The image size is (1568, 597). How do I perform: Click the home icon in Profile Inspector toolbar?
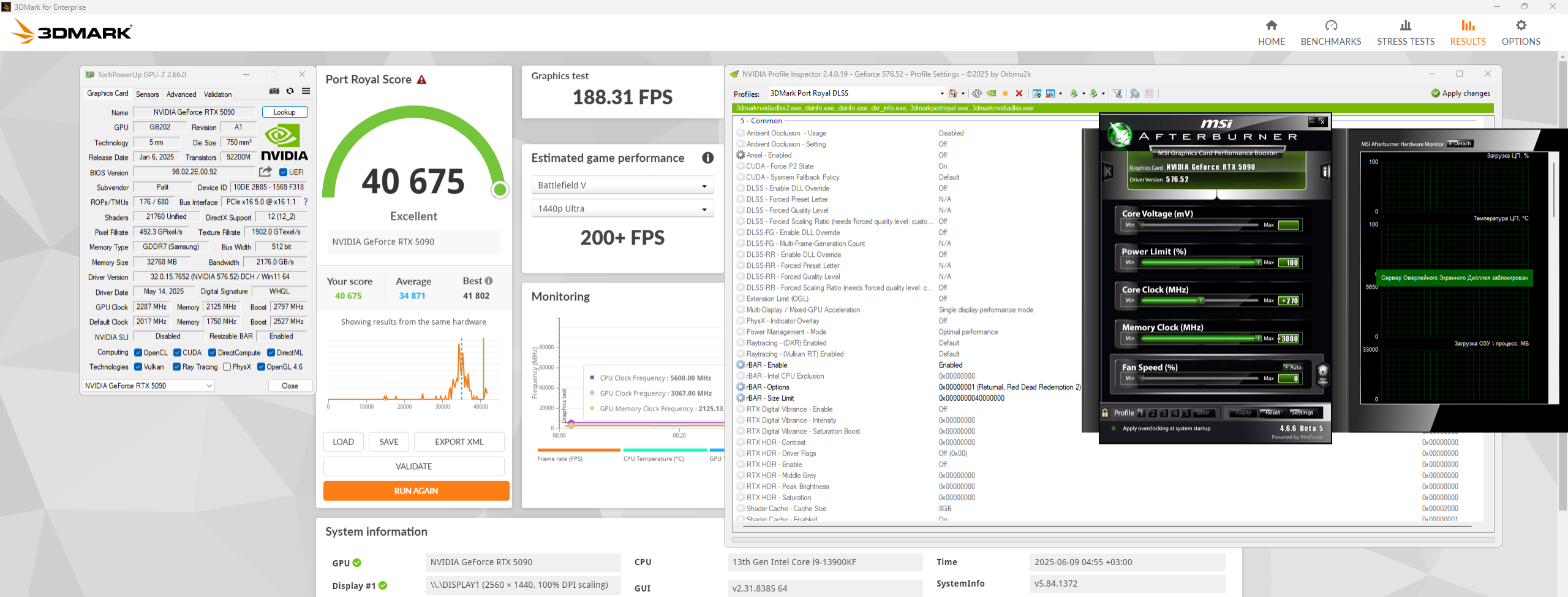[953, 94]
